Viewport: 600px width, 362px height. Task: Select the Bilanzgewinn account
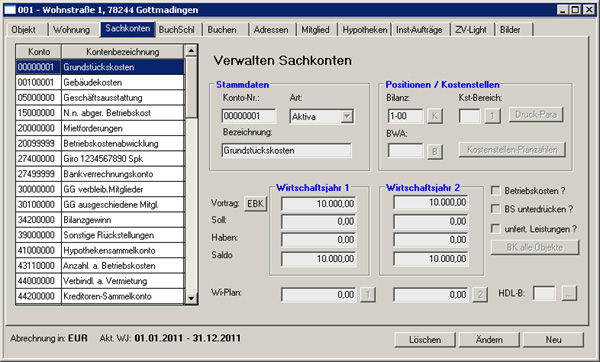coord(100,220)
